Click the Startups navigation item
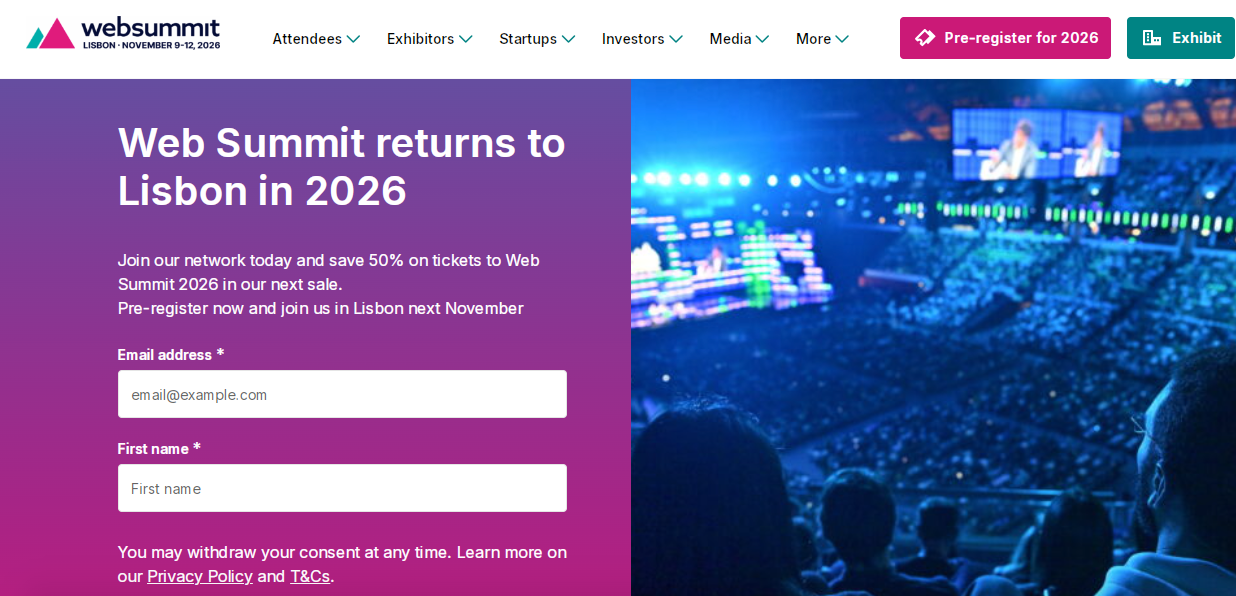 528,39
